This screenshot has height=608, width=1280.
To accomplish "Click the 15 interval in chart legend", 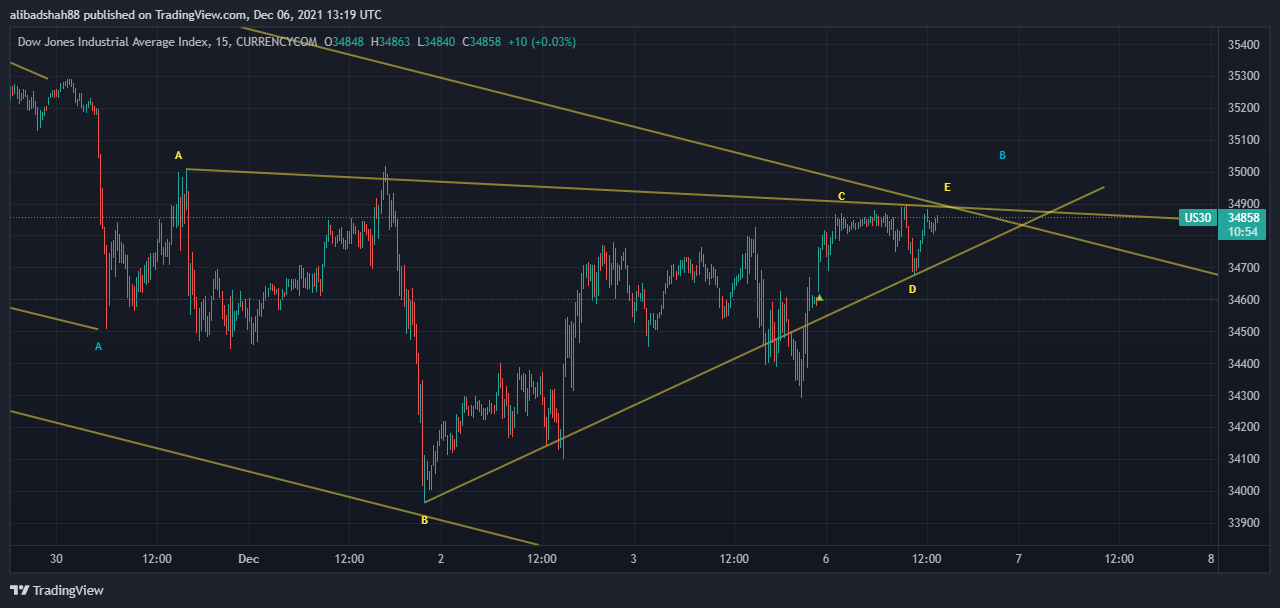I will click(220, 41).
